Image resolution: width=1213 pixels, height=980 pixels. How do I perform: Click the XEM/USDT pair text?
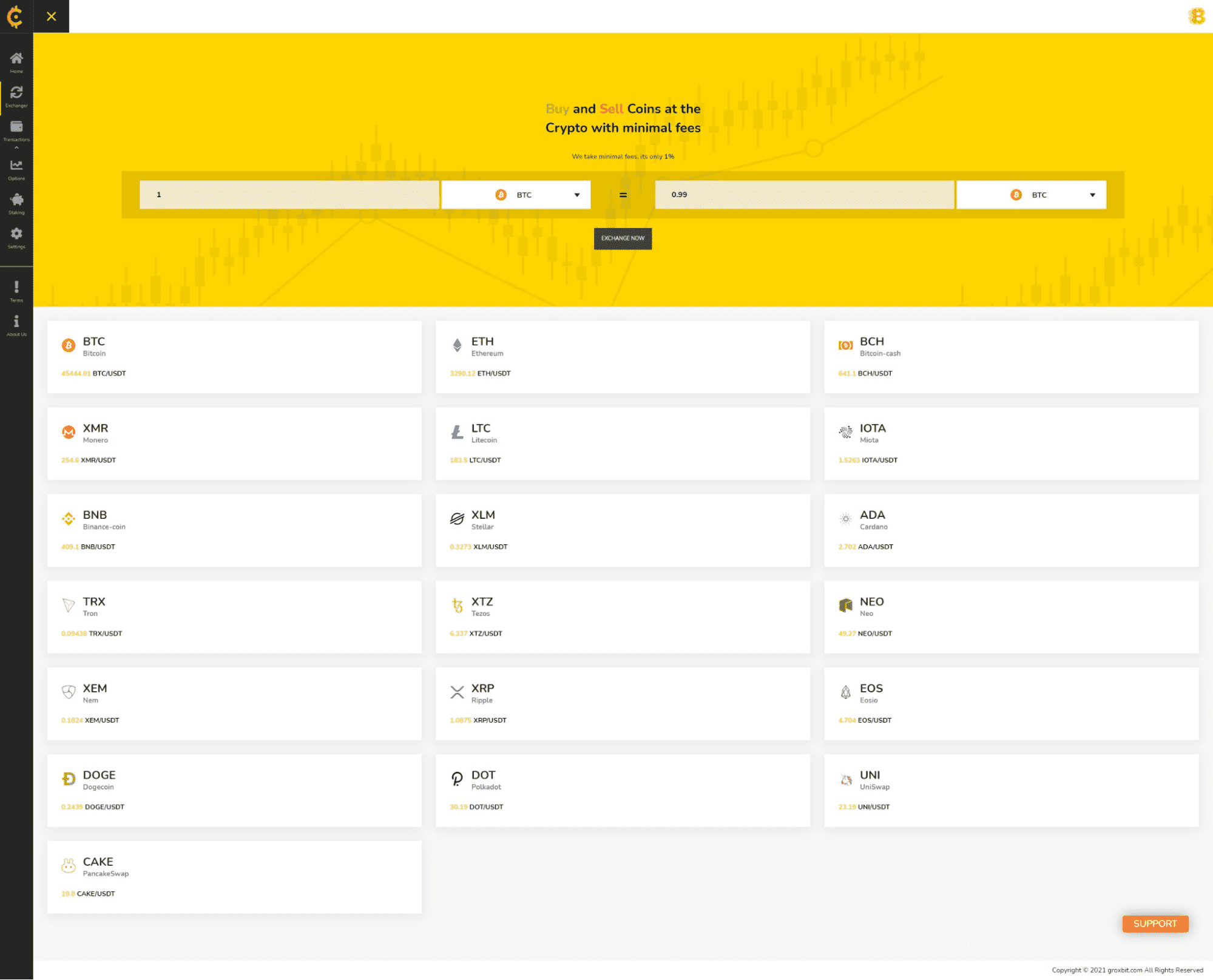(x=102, y=721)
